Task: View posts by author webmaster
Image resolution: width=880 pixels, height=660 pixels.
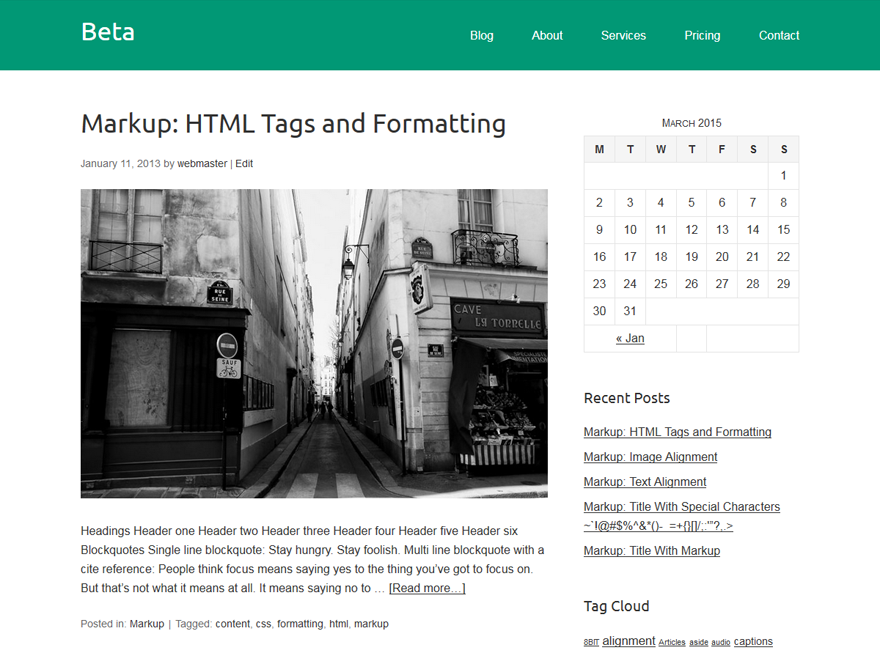Action: pos(202,163)
